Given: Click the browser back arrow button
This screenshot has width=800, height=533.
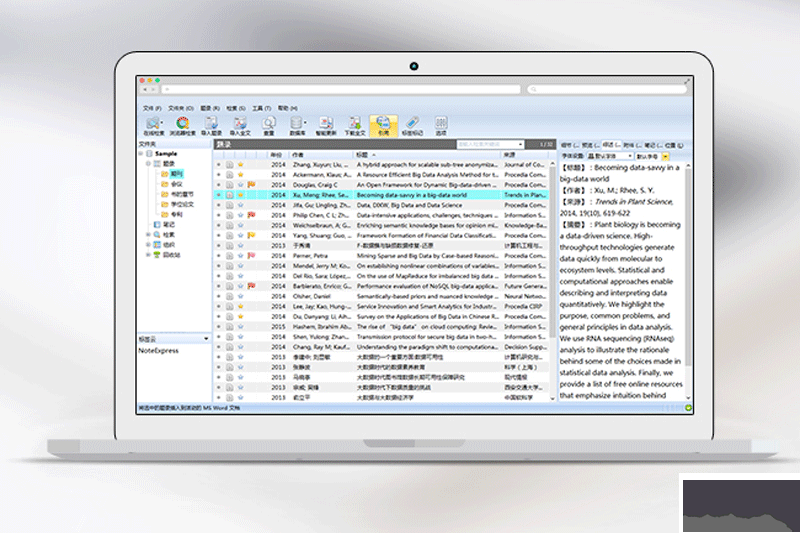Looking at the screenshot, I should point(145,89).
